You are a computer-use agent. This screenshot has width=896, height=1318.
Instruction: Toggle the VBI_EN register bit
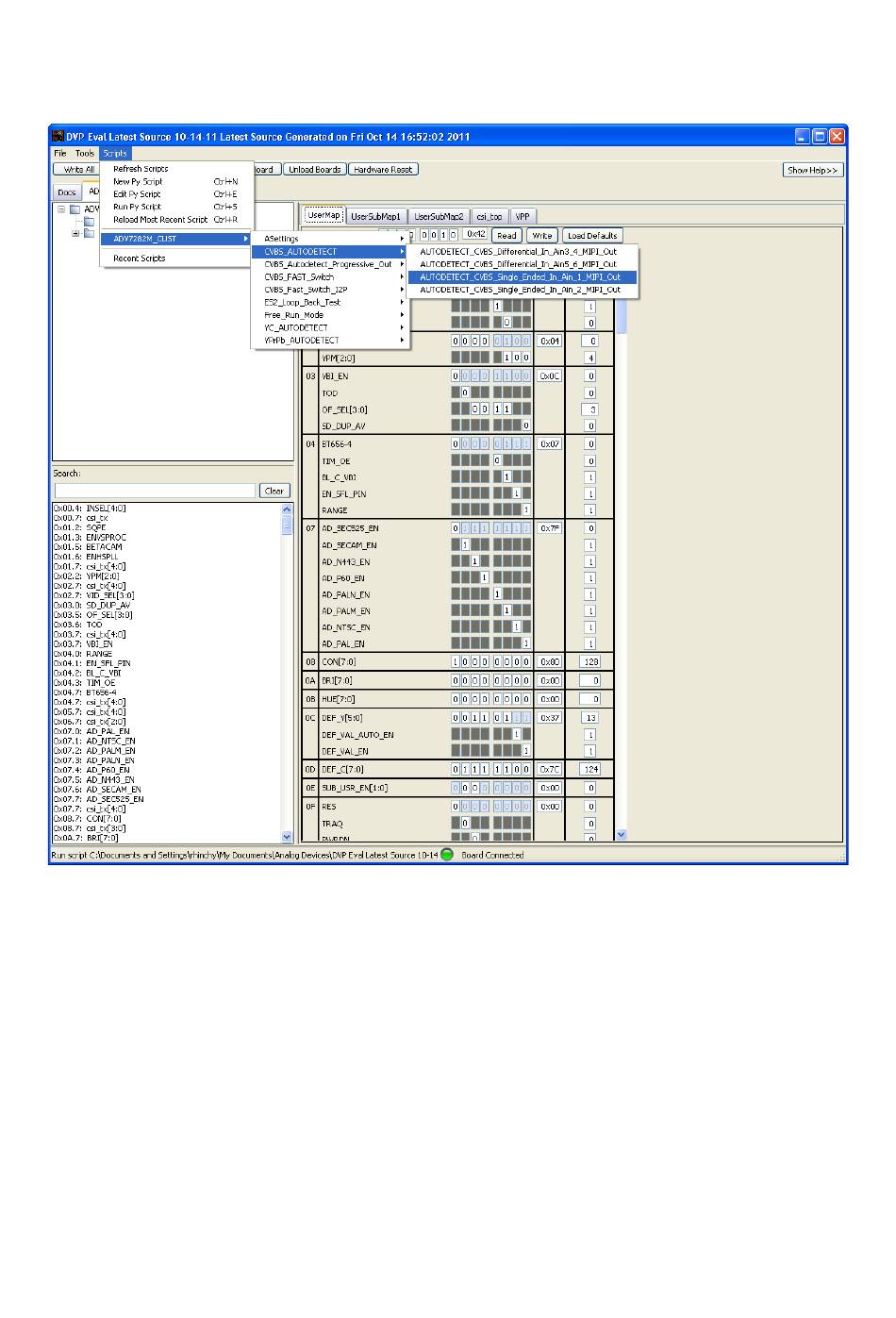pos(456,375)
